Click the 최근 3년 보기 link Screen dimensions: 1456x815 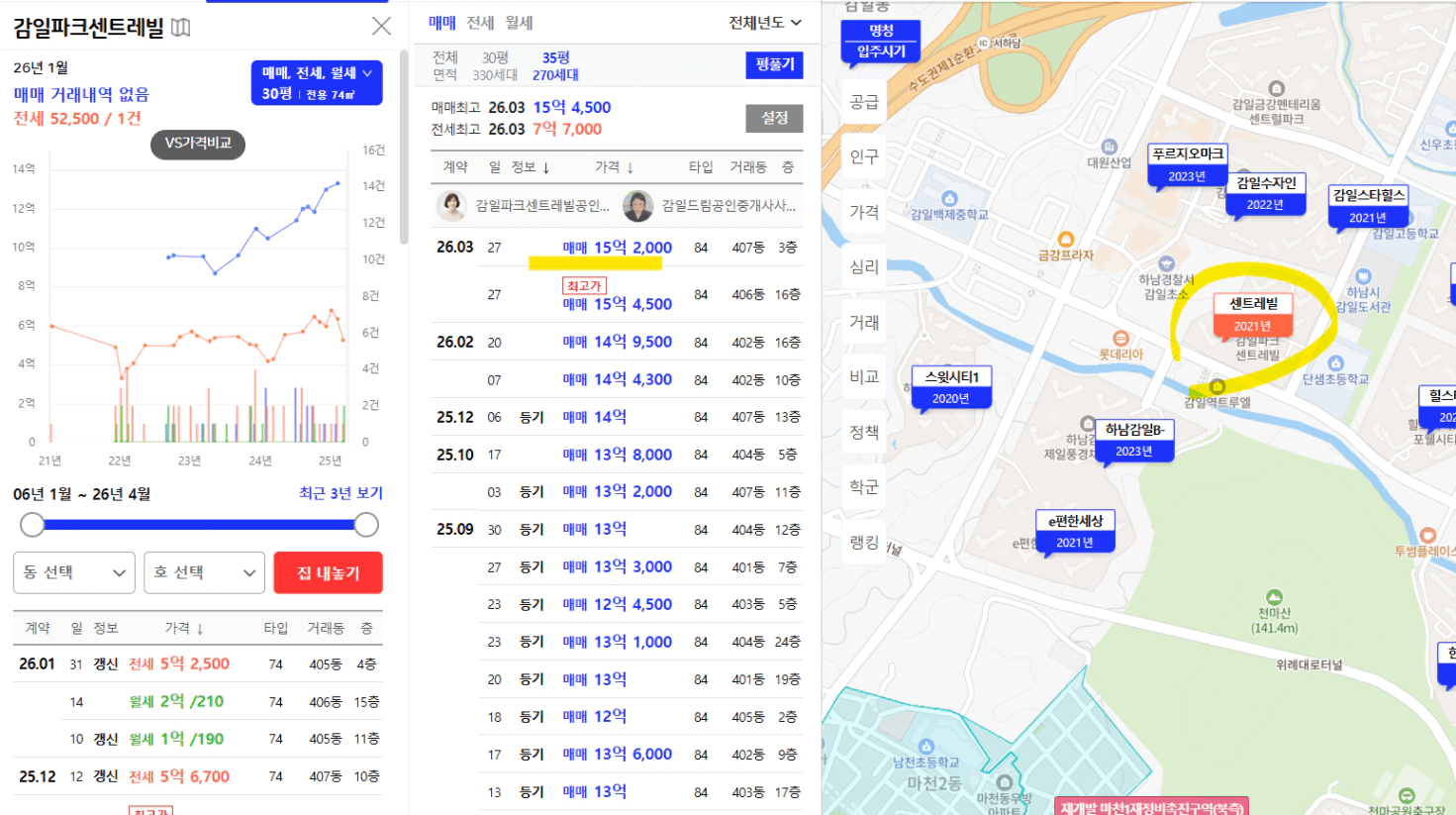tap(340, 493)
